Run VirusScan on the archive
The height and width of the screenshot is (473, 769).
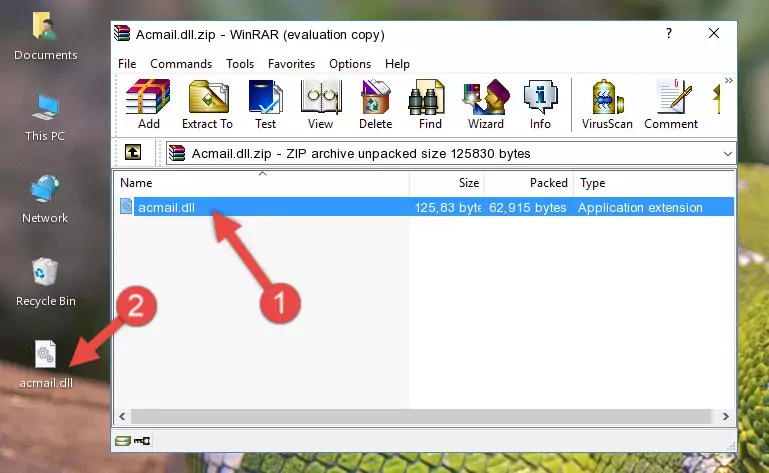(x=607, y=104)
